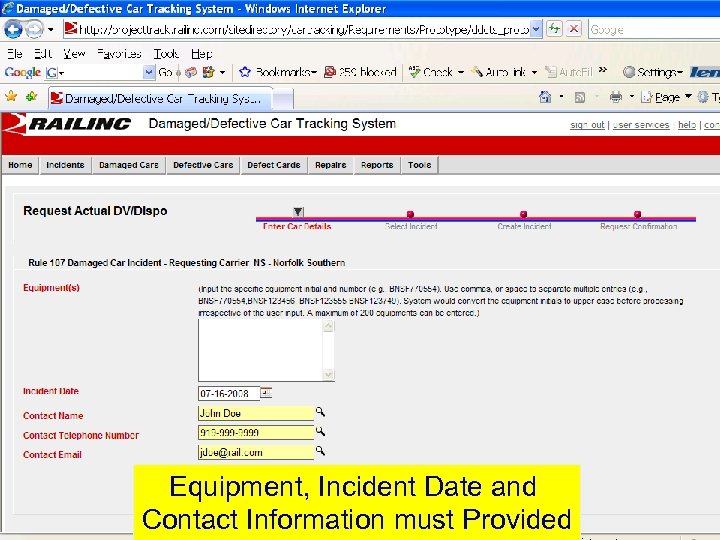
Task: Click the user services link
Action: click(x=641, y=125)
